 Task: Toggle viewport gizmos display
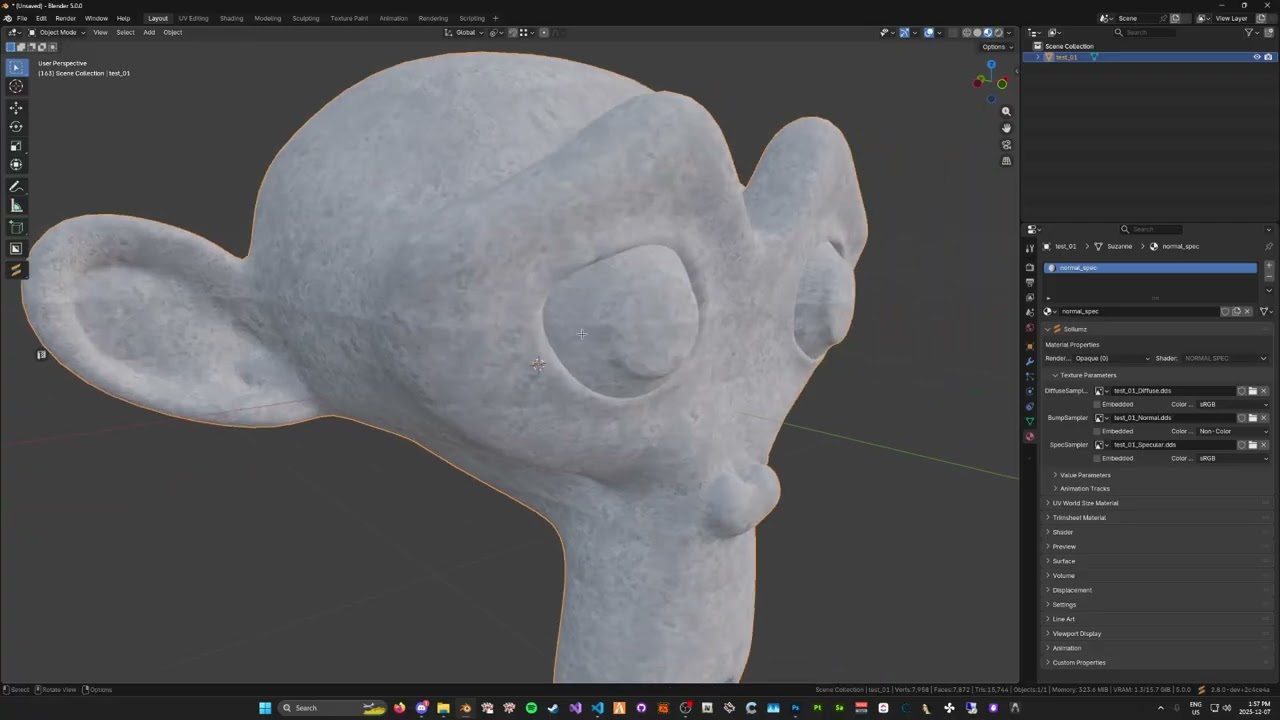[904, 32]
